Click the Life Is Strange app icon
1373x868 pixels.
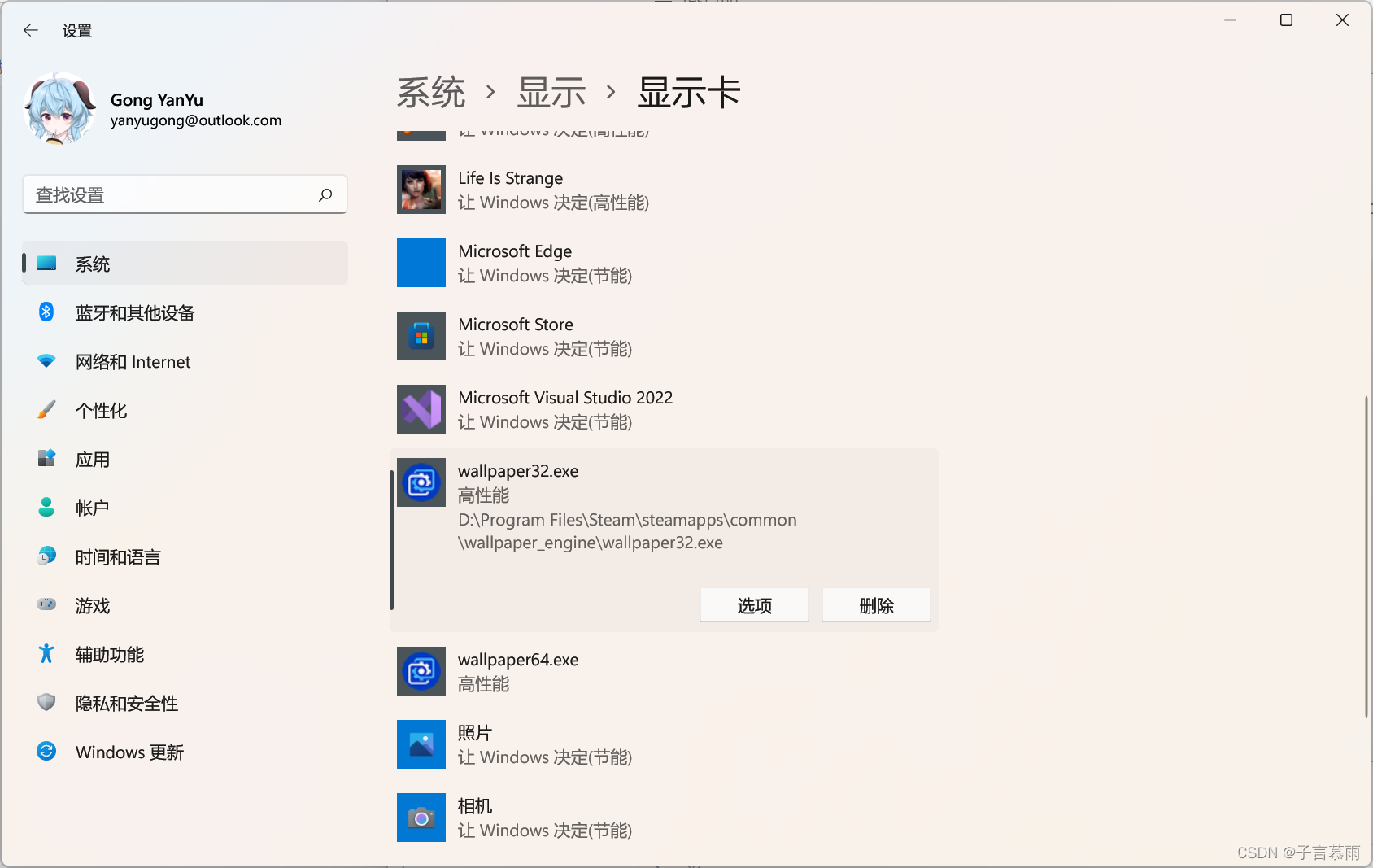point(421,190)
